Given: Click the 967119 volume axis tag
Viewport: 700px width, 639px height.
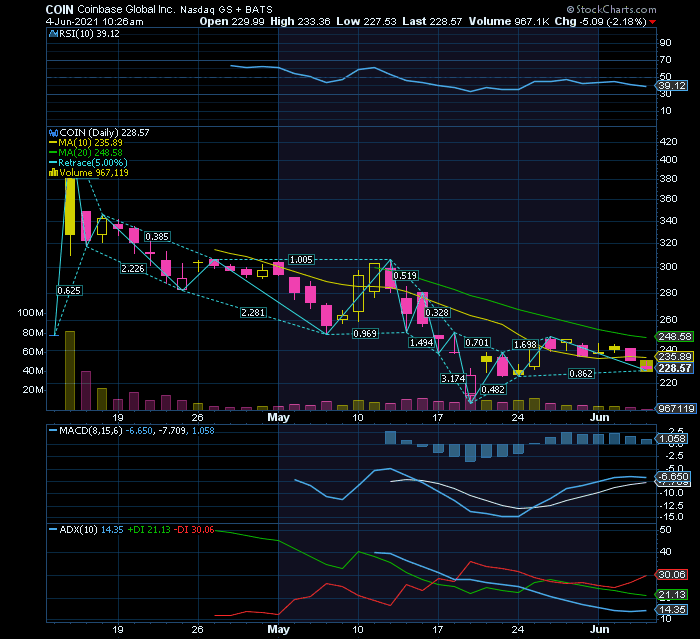Looking at the screenshot, I should 676,409.
